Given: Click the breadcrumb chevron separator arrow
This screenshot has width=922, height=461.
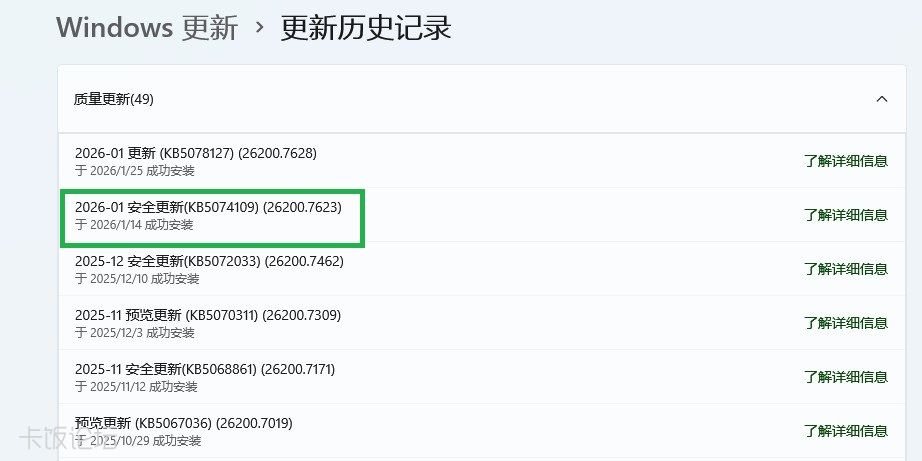Looking at the screenshot, I should coord(261,26).
